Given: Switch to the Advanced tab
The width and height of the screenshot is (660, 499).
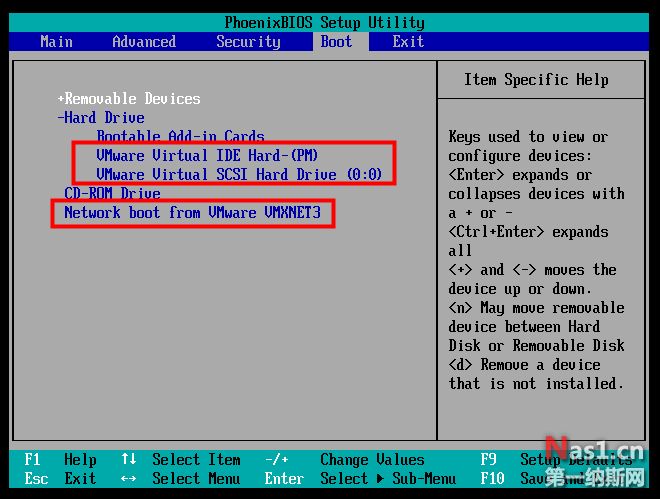Looking at the screenshot, I should click(144, 42).
